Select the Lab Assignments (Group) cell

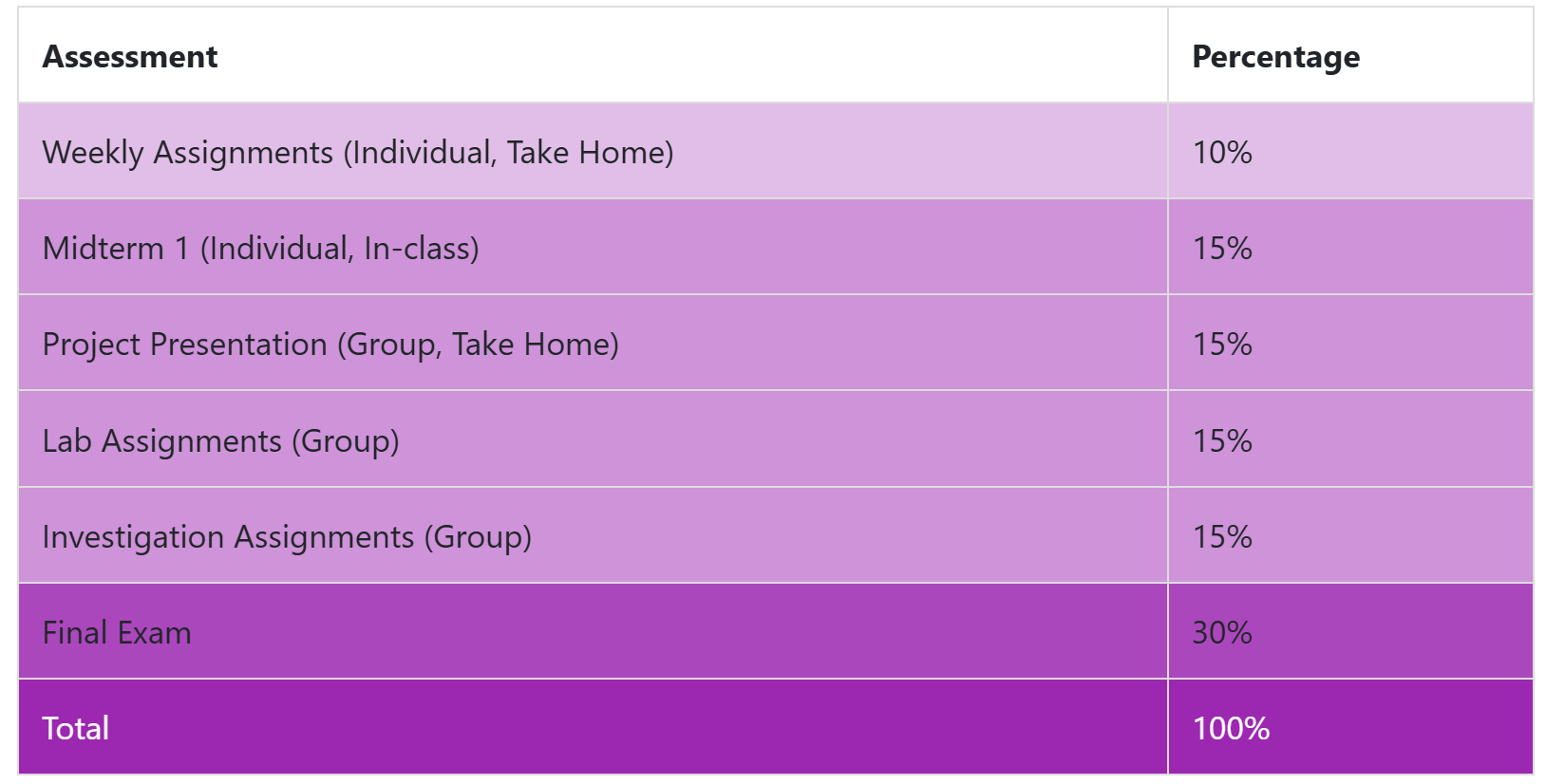coord(220,441)
